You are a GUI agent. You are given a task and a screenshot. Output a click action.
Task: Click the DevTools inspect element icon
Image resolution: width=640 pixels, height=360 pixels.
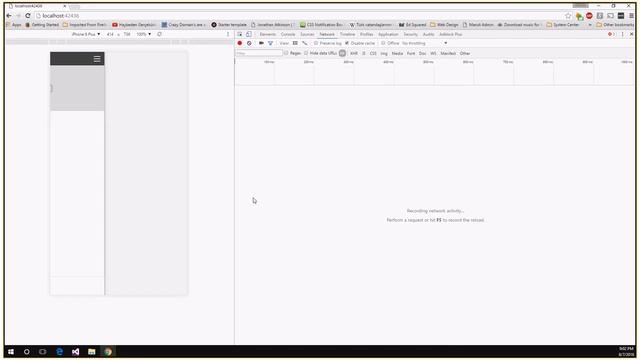(240, 34)
